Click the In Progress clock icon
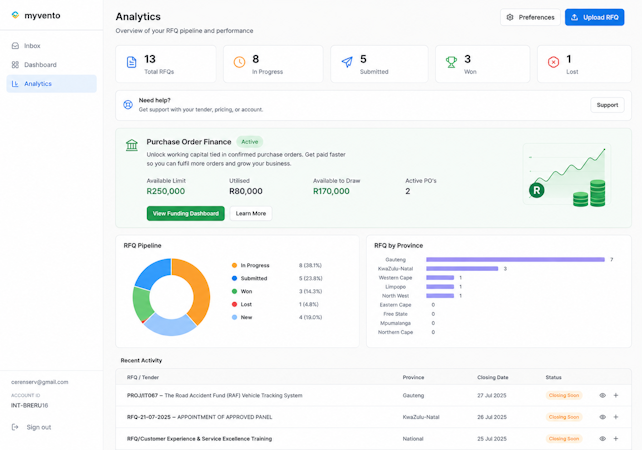 (x=240, y=62)
